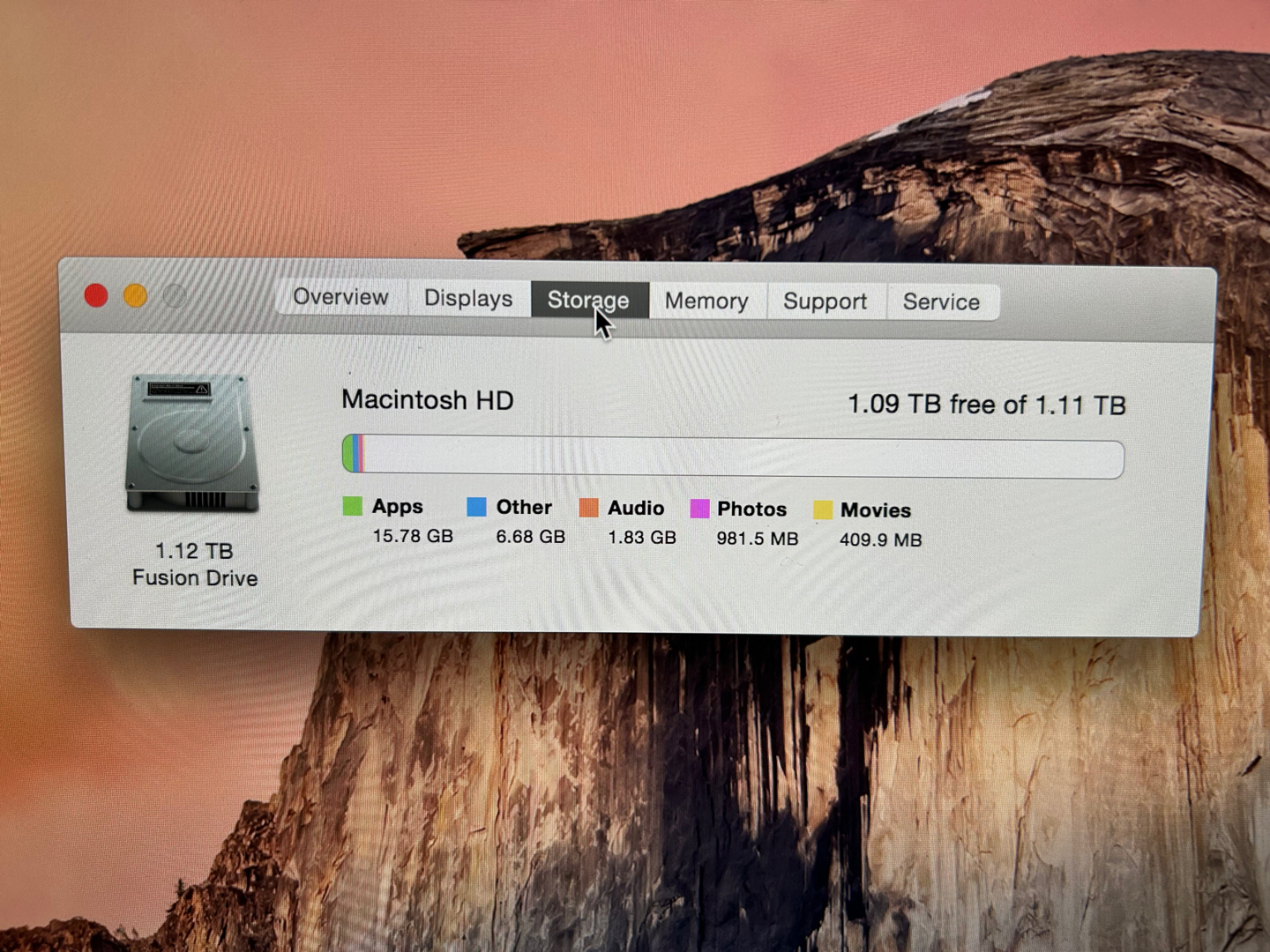The width and height of the screenshot is (1270, 952).
Task: Click the yellow Movies legend square
Action: [x=822, y=510]
